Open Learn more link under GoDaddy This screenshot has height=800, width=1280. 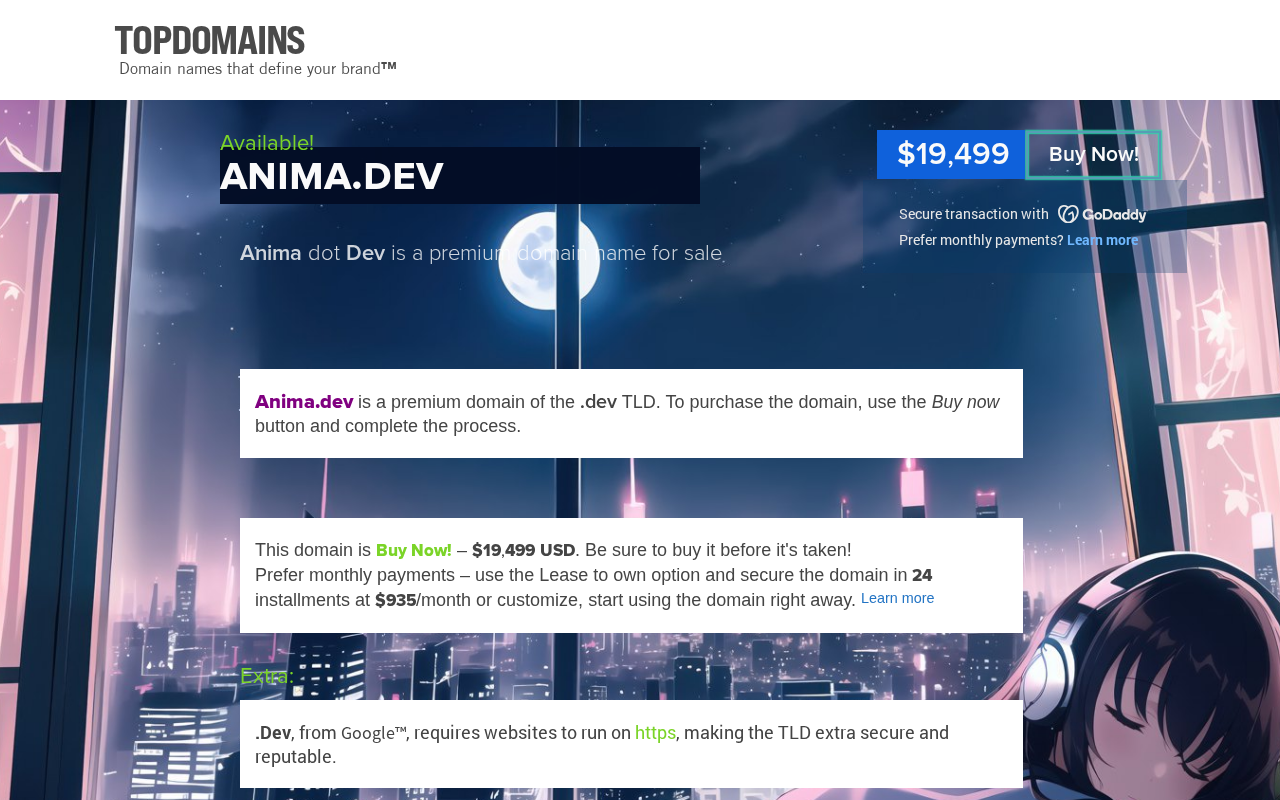point(1102,240)
